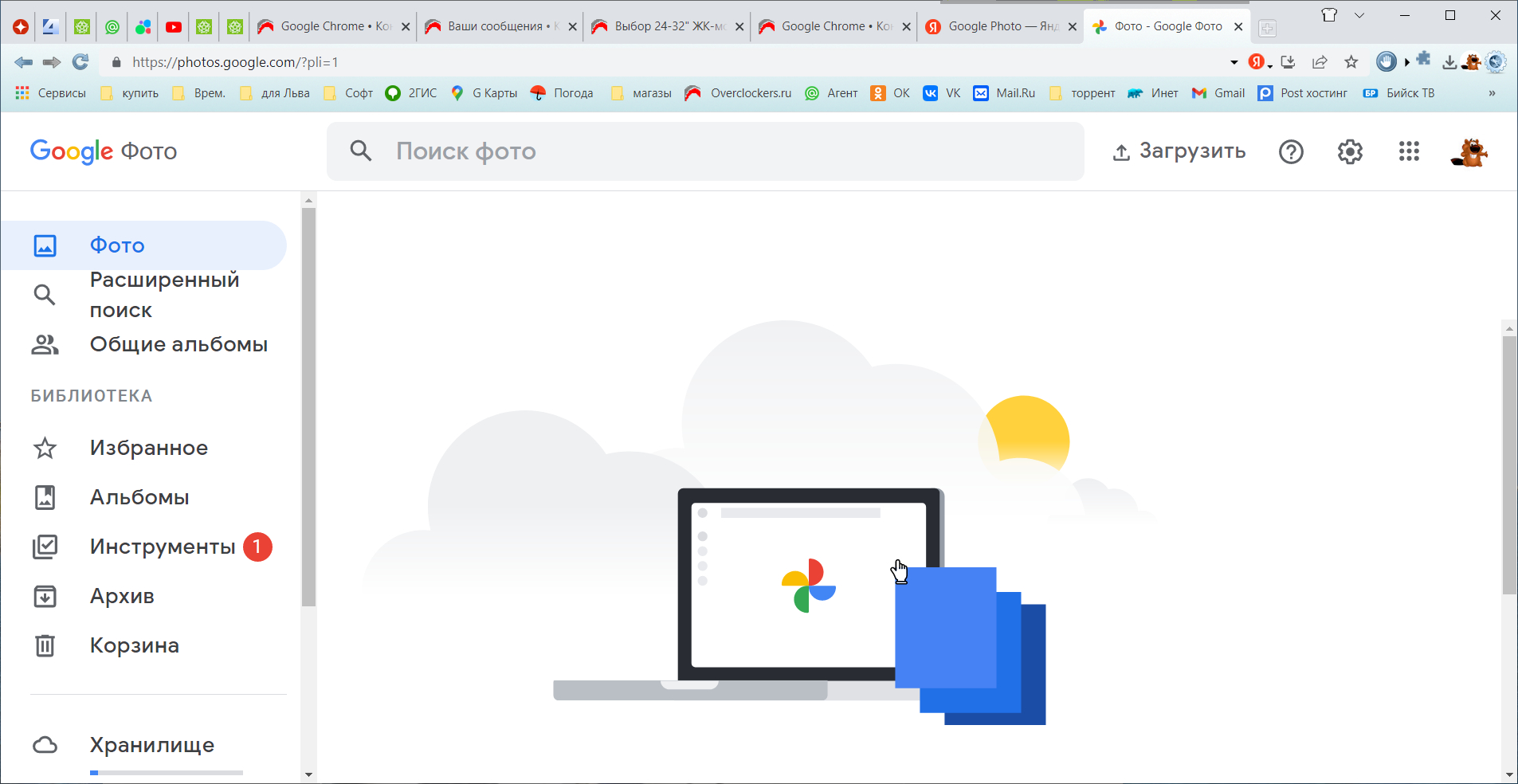
Task: Open the blue hand blocker extension
Action: (1387, 61)
